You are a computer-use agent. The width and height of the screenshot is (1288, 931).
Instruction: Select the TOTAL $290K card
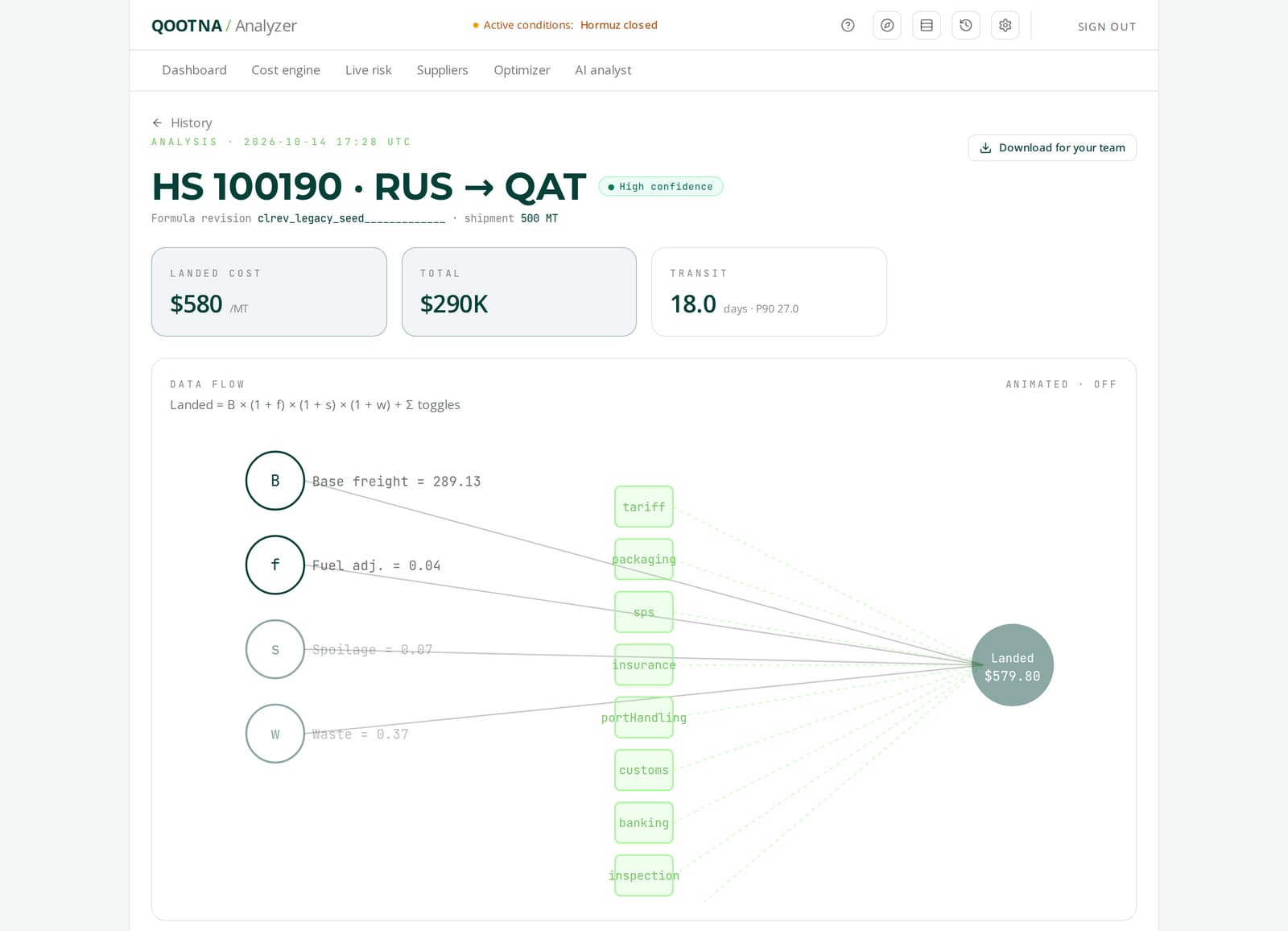click(519, 292)
